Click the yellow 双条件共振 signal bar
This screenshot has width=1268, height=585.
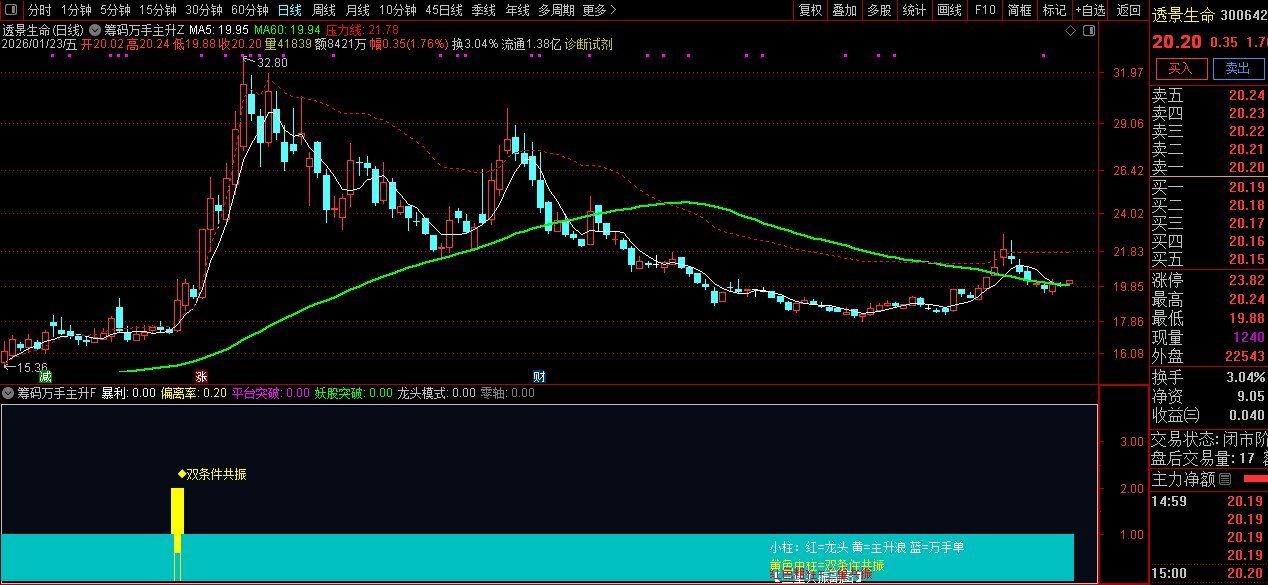point(178,533)
